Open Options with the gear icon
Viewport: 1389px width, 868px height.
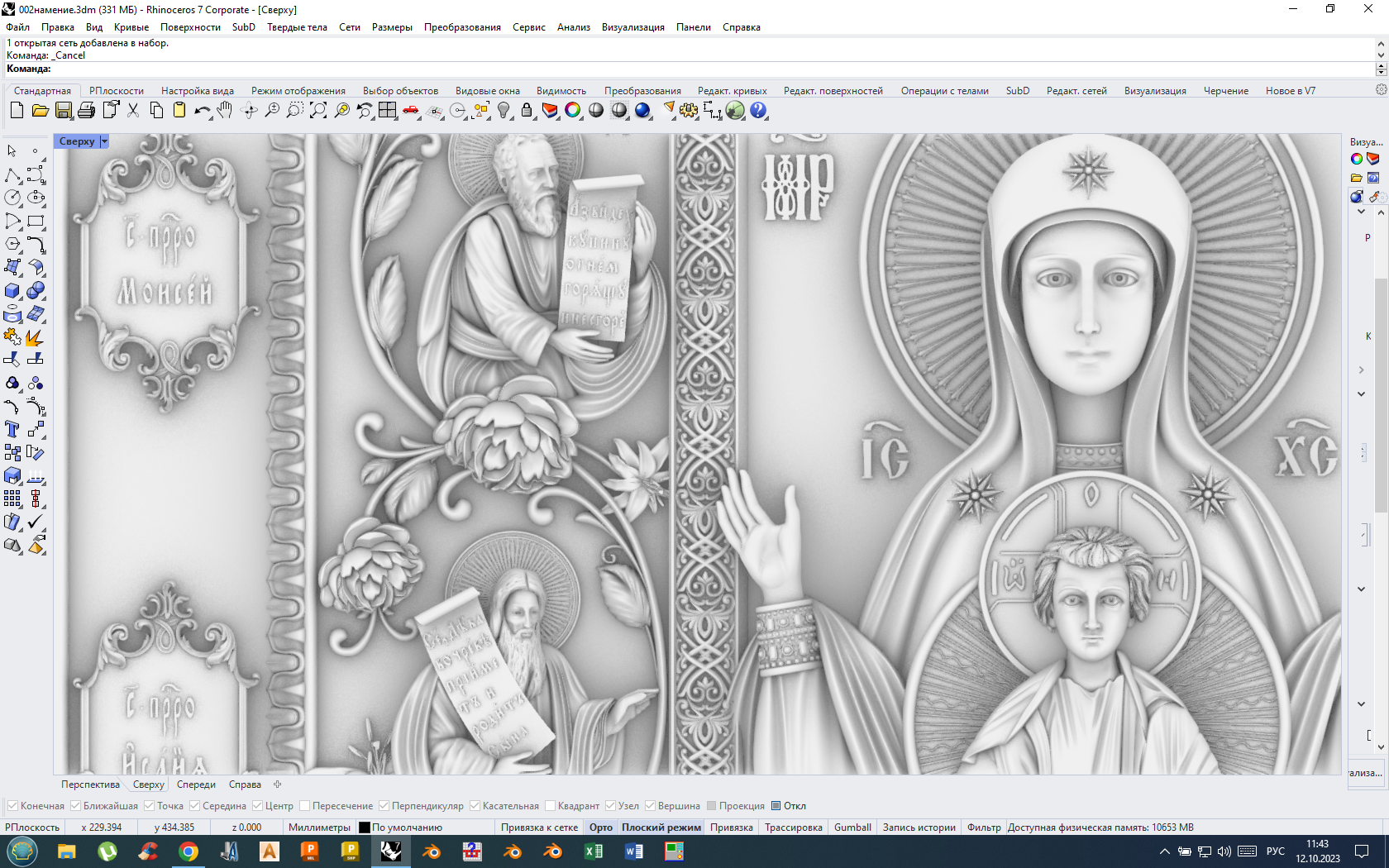click(689, 110)
